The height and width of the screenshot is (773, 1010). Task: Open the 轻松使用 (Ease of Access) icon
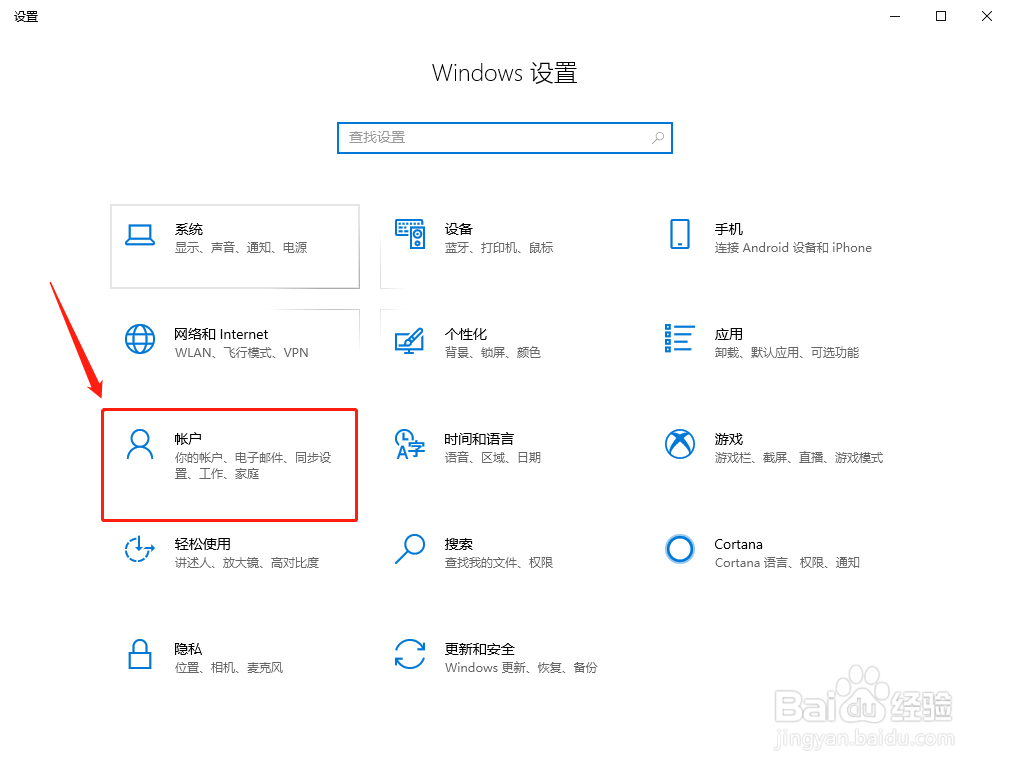click(x=140, y=550)
